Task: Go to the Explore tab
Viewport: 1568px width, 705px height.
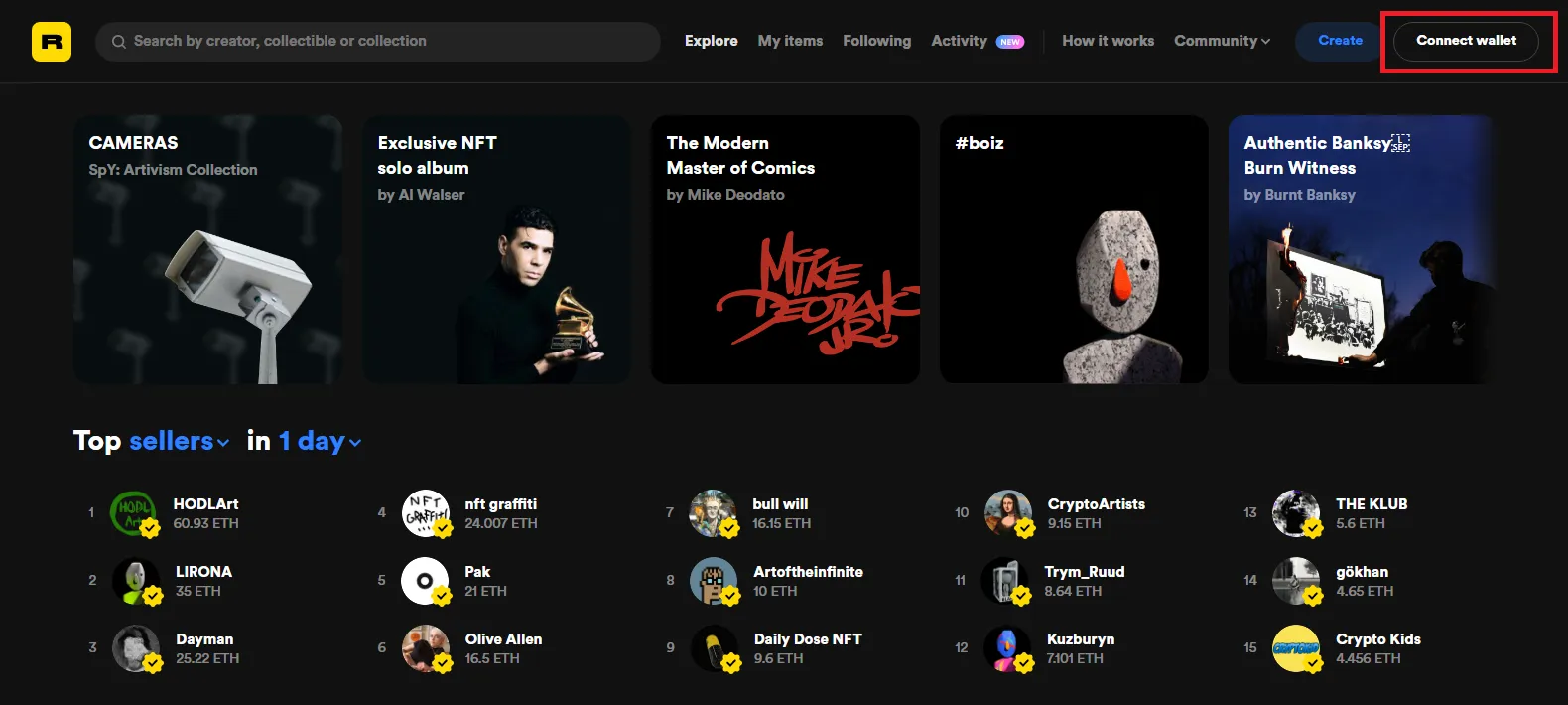Action: [711, 41]
